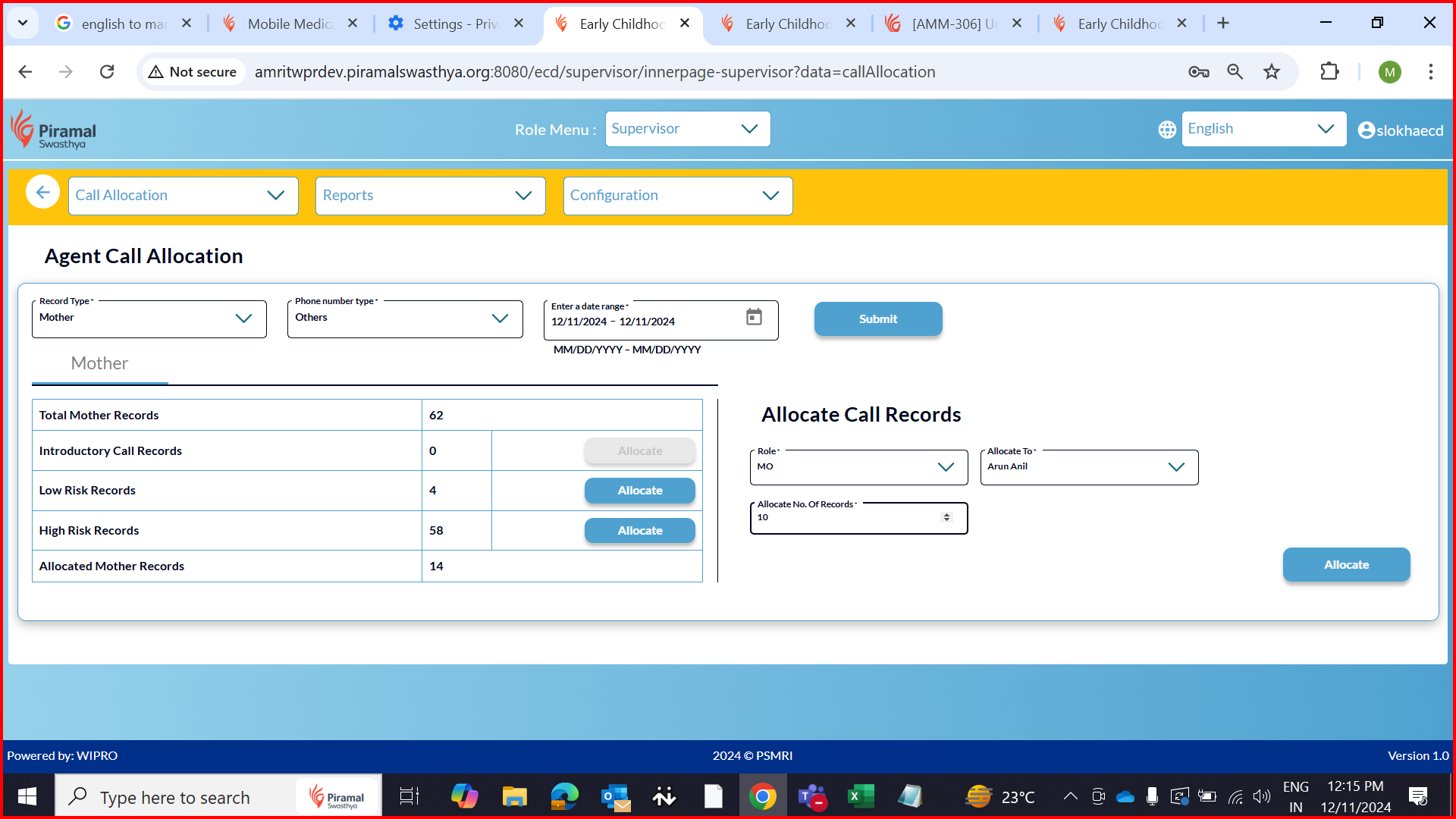Click the browser zoom magnifier icon
The image size is (1456, 819).
click(x=1235, y=72)
